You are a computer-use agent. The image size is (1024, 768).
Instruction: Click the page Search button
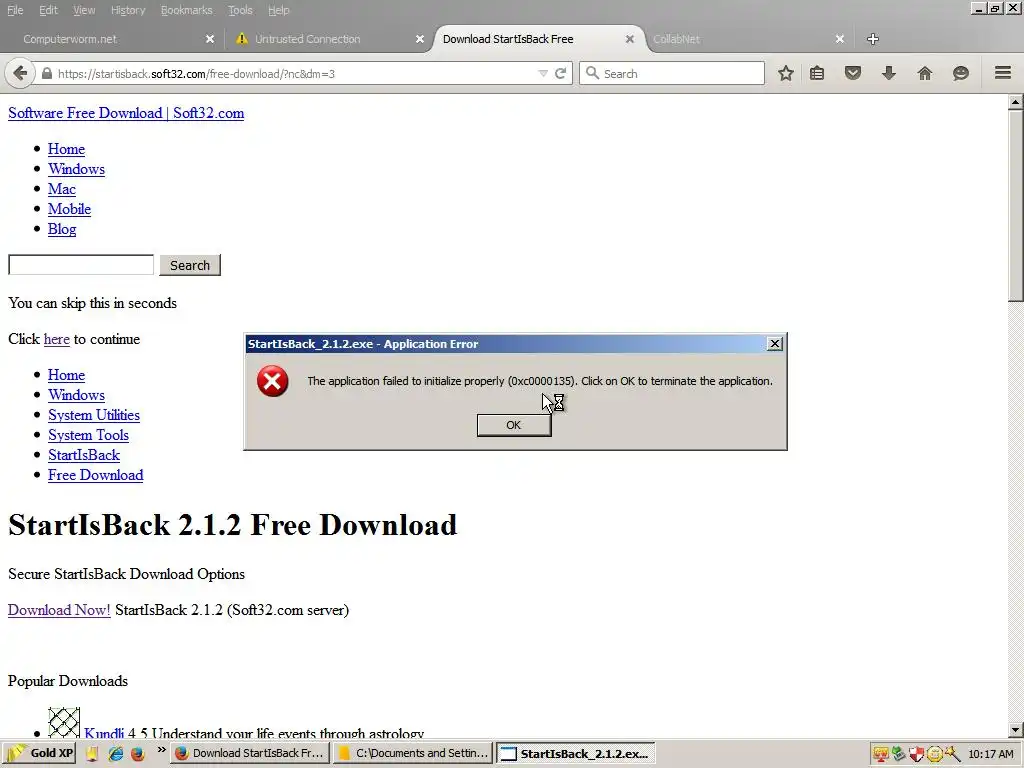point(190,265)
